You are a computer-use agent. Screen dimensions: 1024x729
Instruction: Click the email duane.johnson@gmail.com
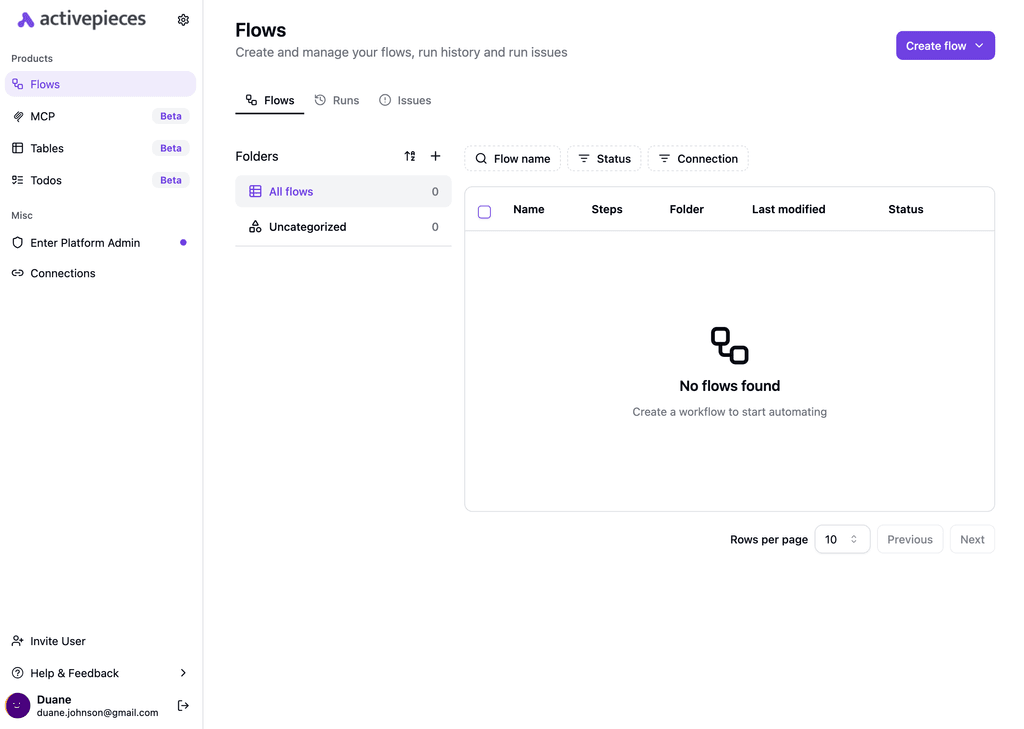(x=97, y=713)
